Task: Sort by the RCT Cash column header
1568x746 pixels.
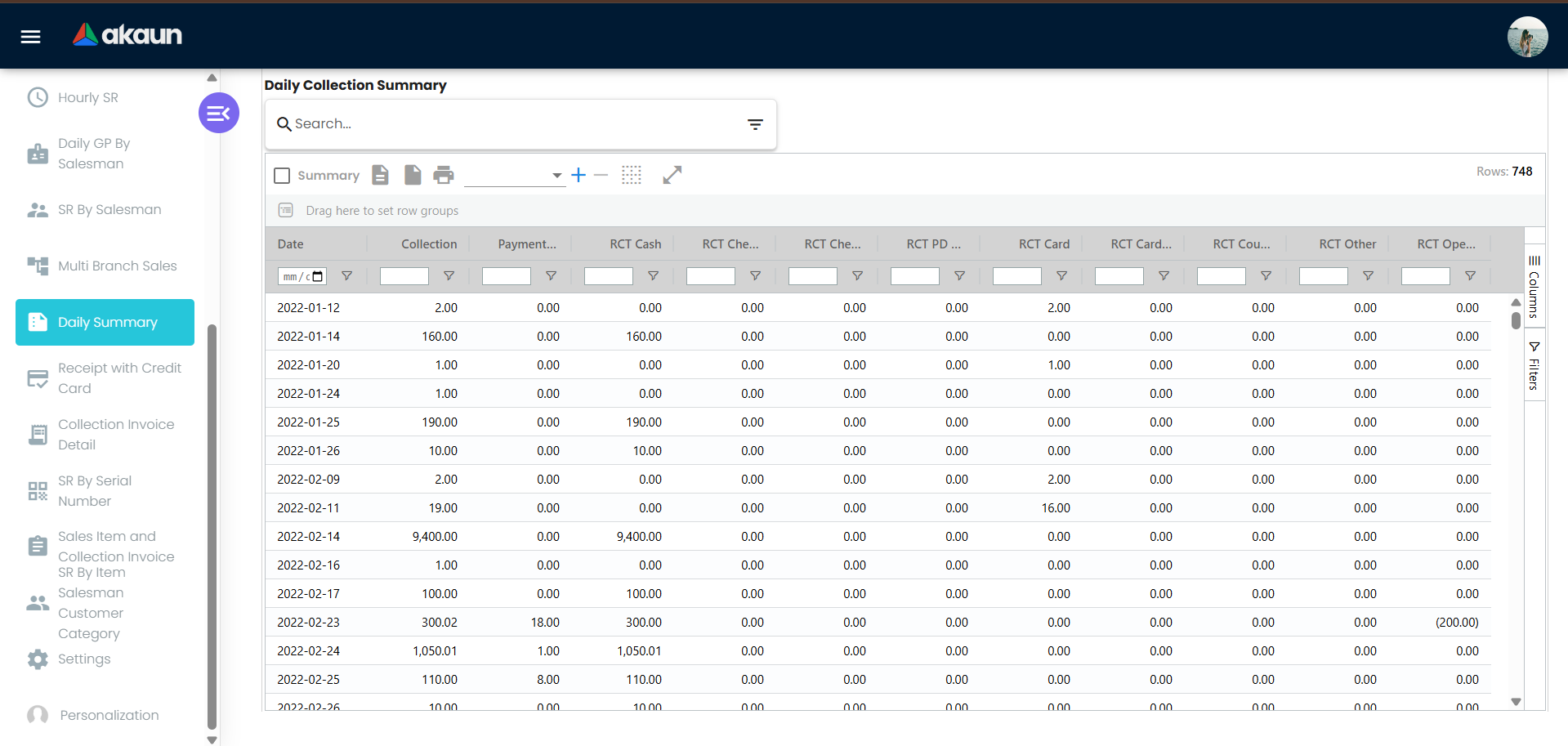Action: [x=636, y=244]
